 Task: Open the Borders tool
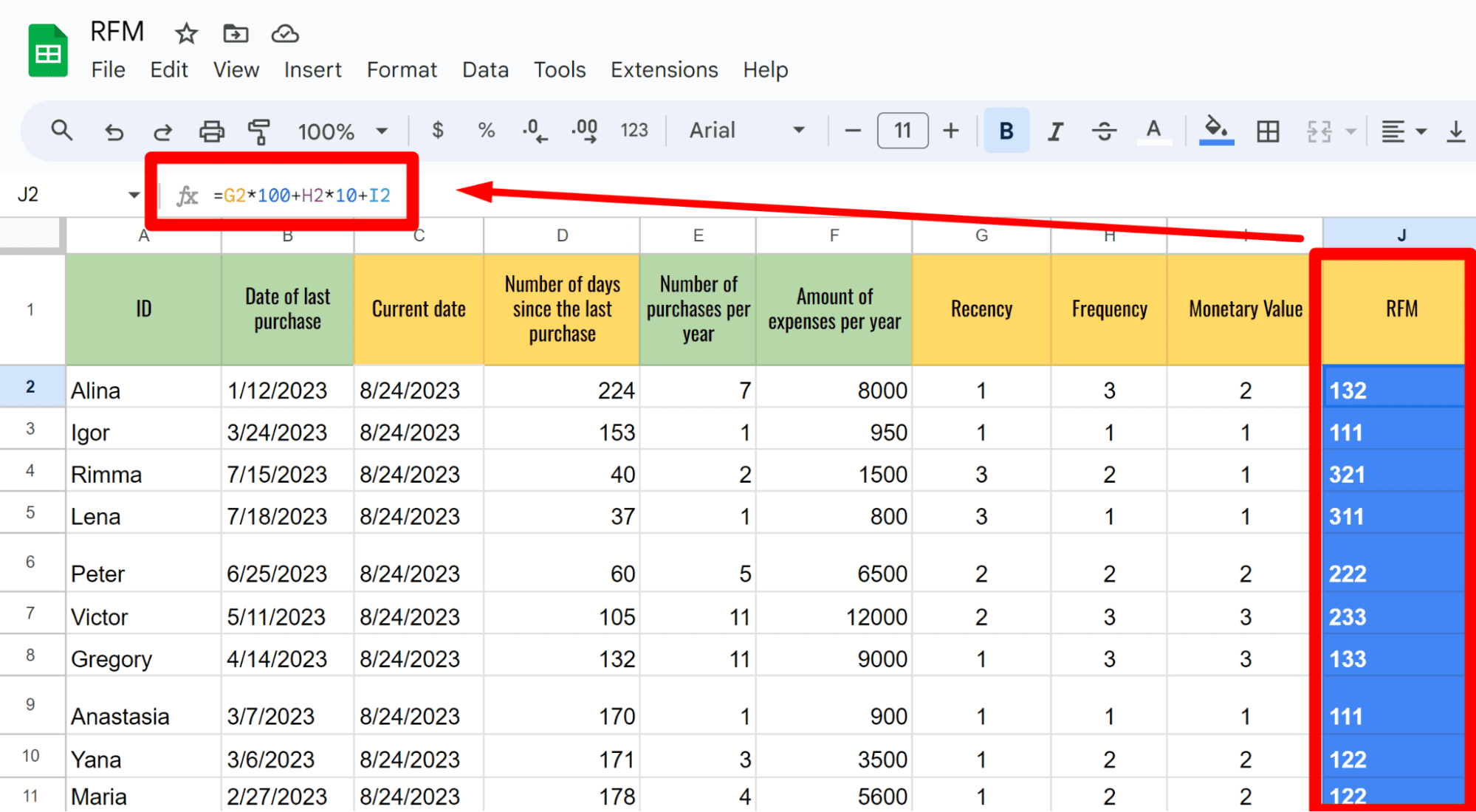[x=1268, y=131]
